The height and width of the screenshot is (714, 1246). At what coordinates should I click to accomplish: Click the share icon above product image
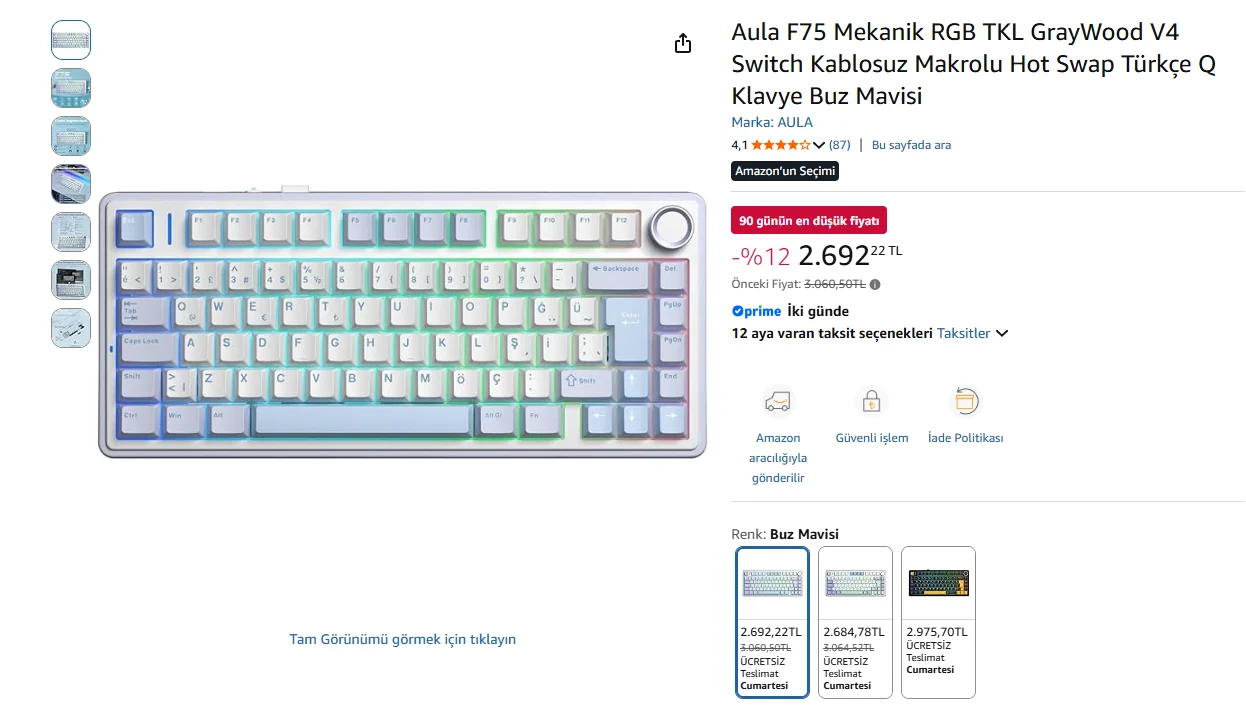coord(683,43)
